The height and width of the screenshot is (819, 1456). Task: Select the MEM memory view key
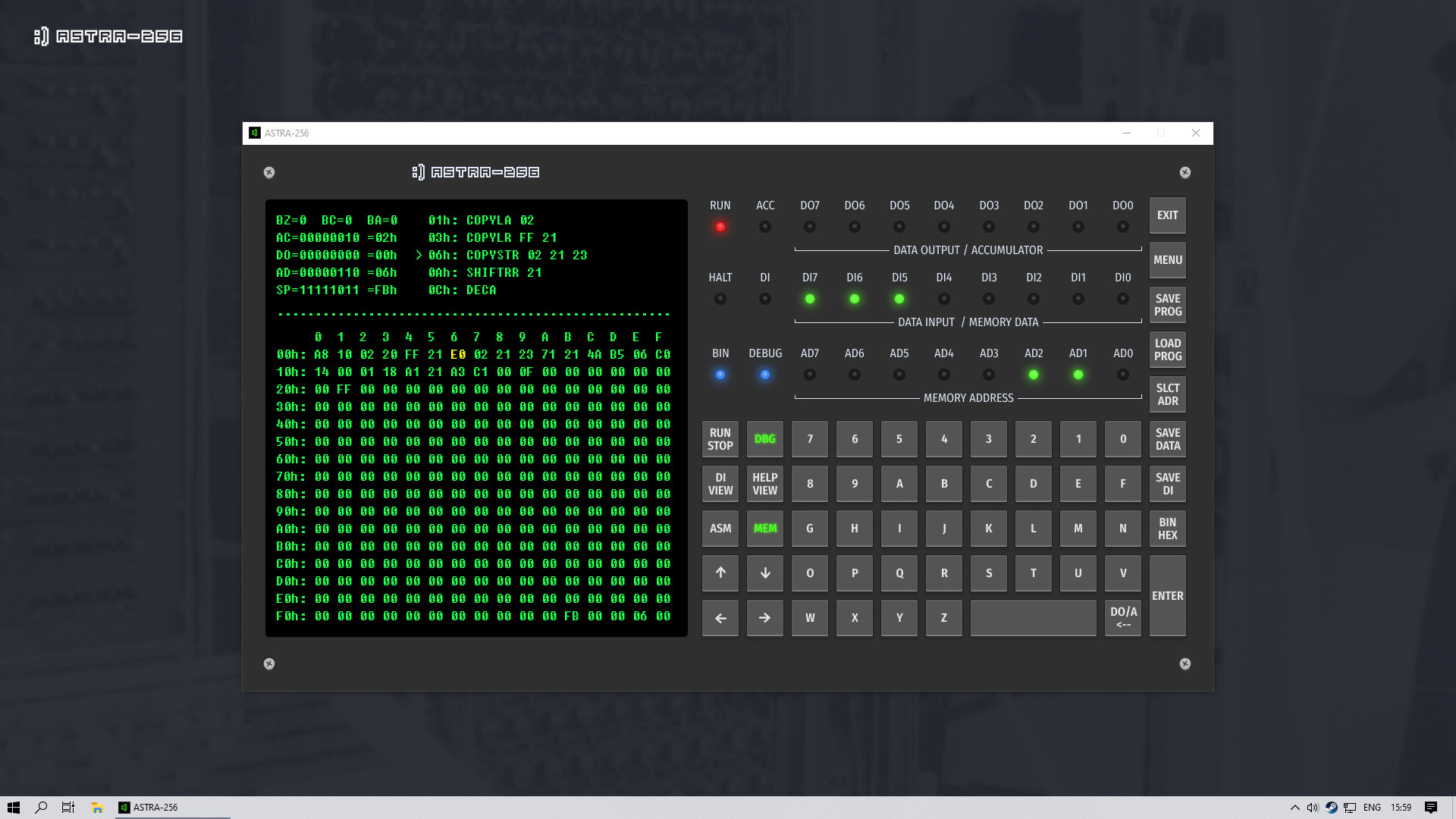764,528
